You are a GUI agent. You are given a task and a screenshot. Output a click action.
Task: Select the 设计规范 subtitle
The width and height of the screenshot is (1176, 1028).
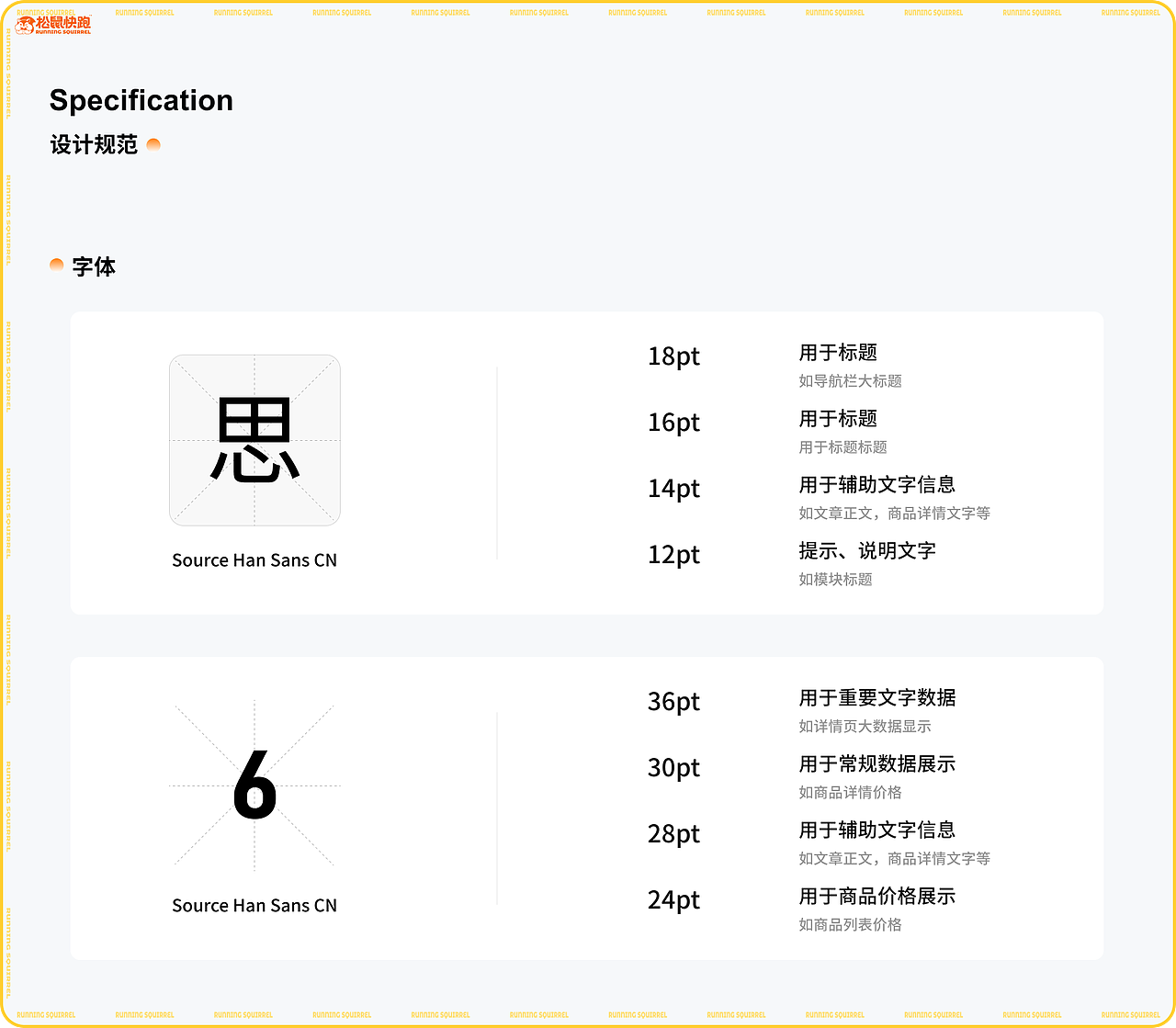click(95, 144)
